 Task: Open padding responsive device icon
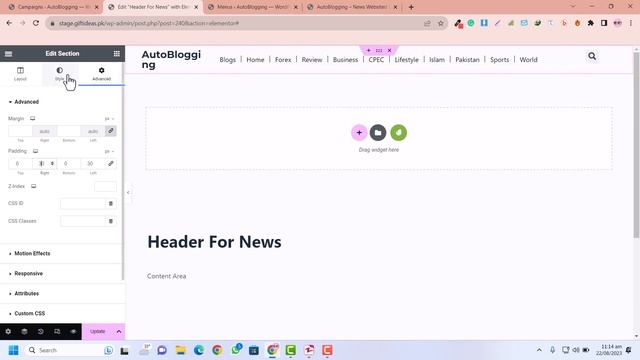click(36, 151)
